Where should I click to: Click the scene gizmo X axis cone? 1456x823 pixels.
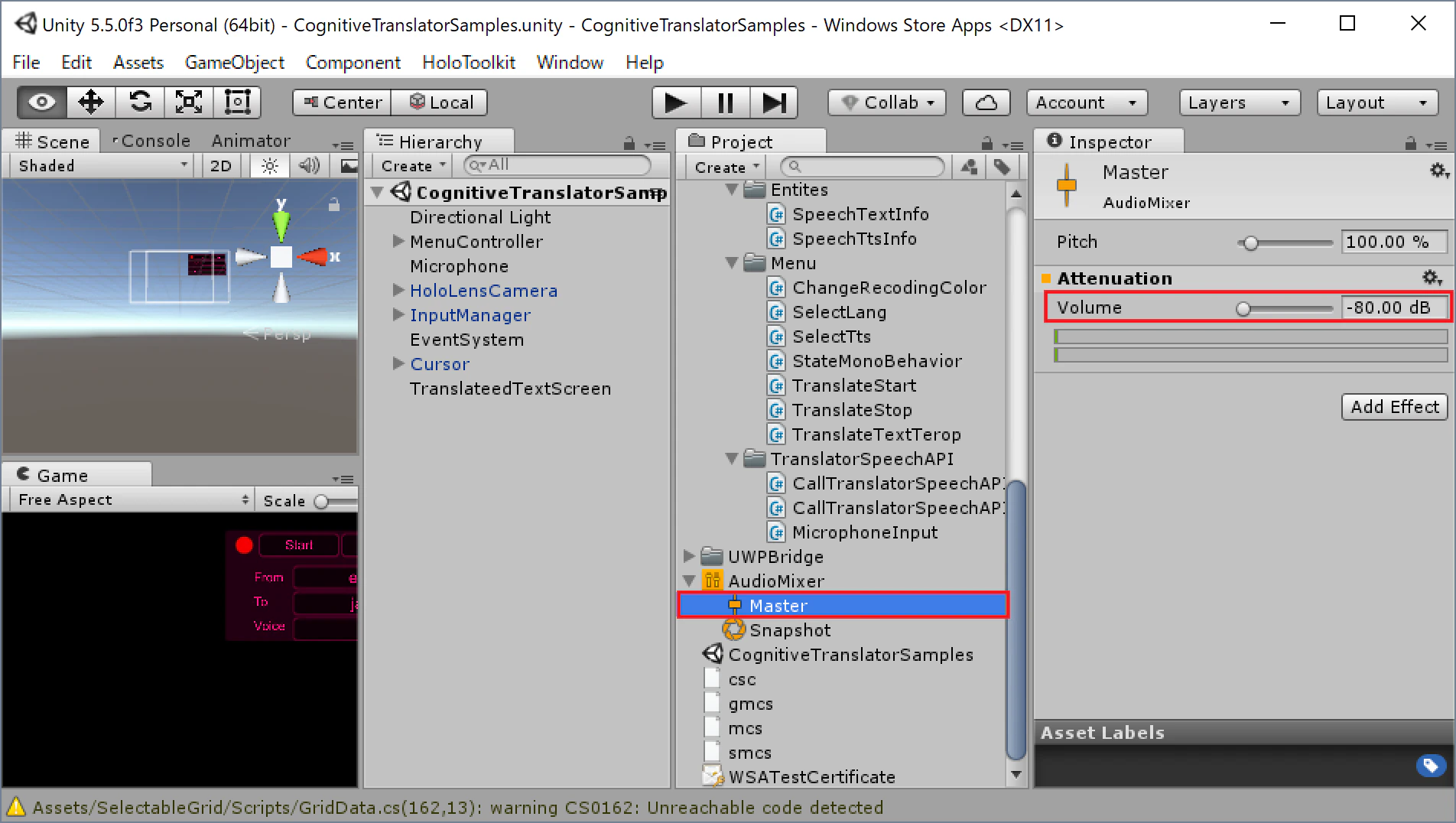pos(314,257)
